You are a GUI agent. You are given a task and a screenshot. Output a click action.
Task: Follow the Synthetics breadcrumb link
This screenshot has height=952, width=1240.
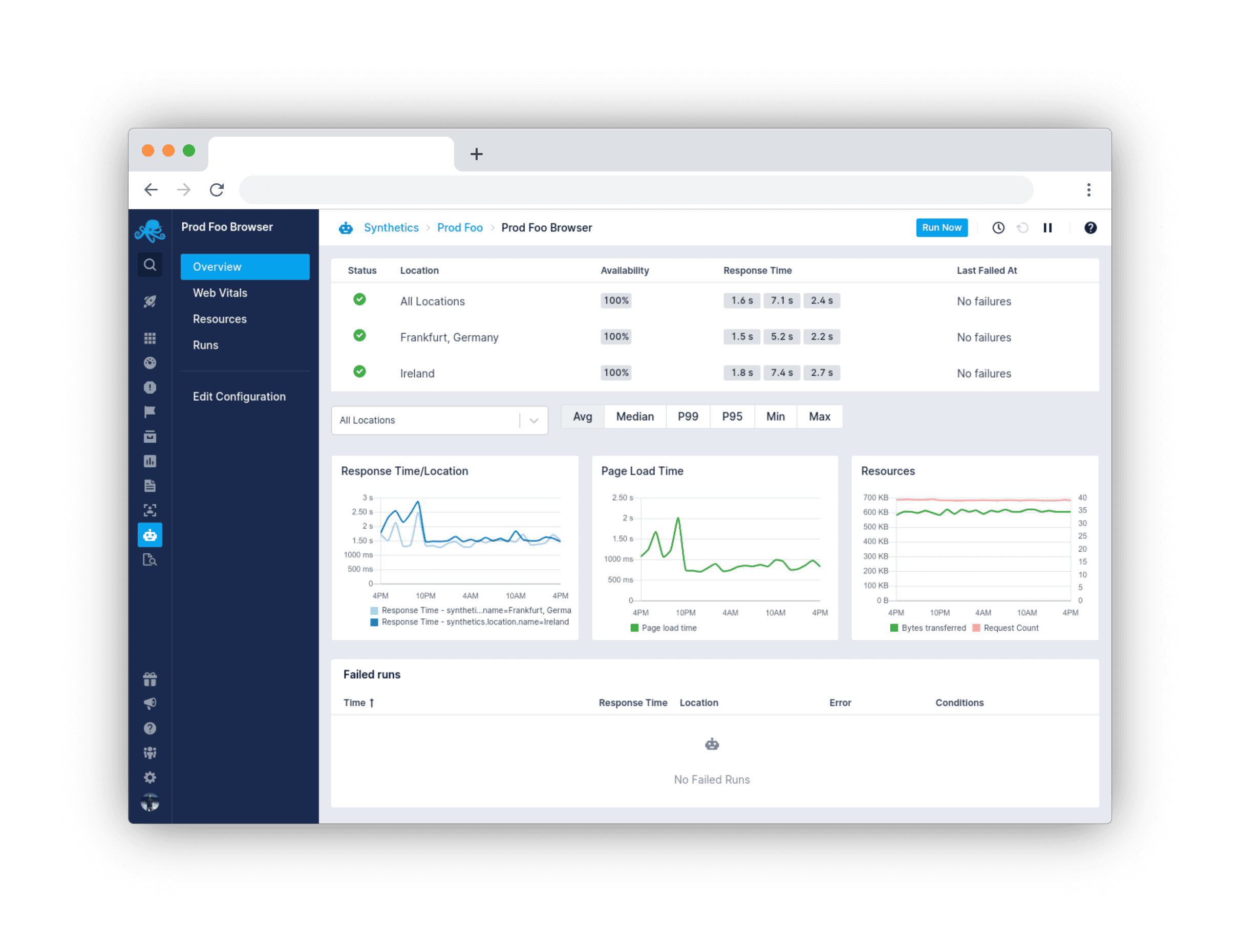(391, 228)
